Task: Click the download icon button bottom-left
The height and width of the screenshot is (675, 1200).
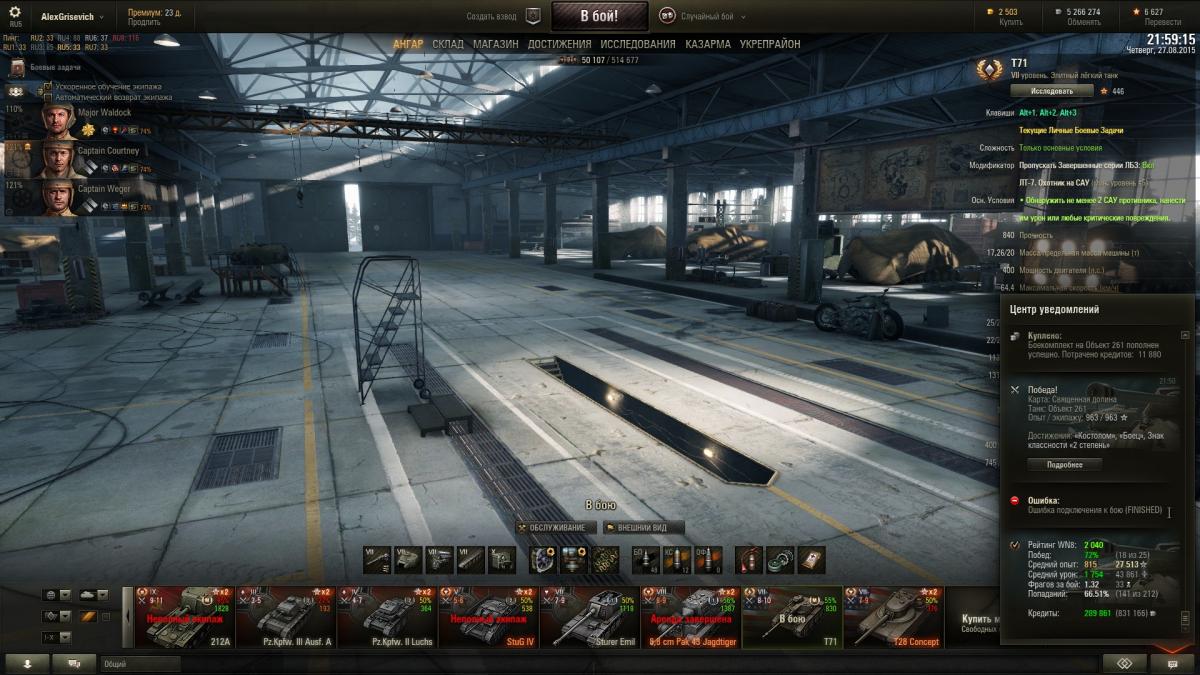Action: point(27,663)
